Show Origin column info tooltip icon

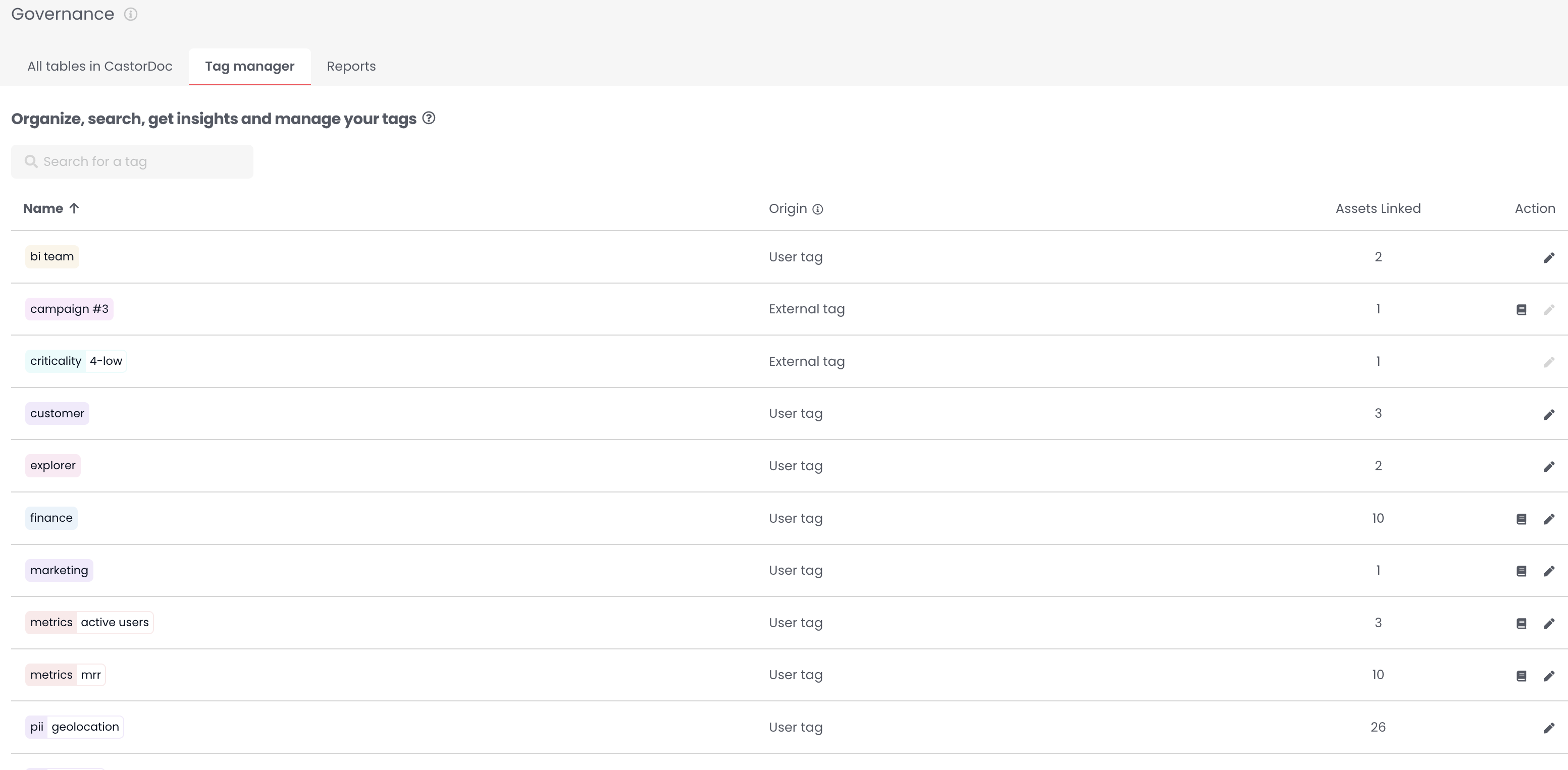[x=817, y=210]
